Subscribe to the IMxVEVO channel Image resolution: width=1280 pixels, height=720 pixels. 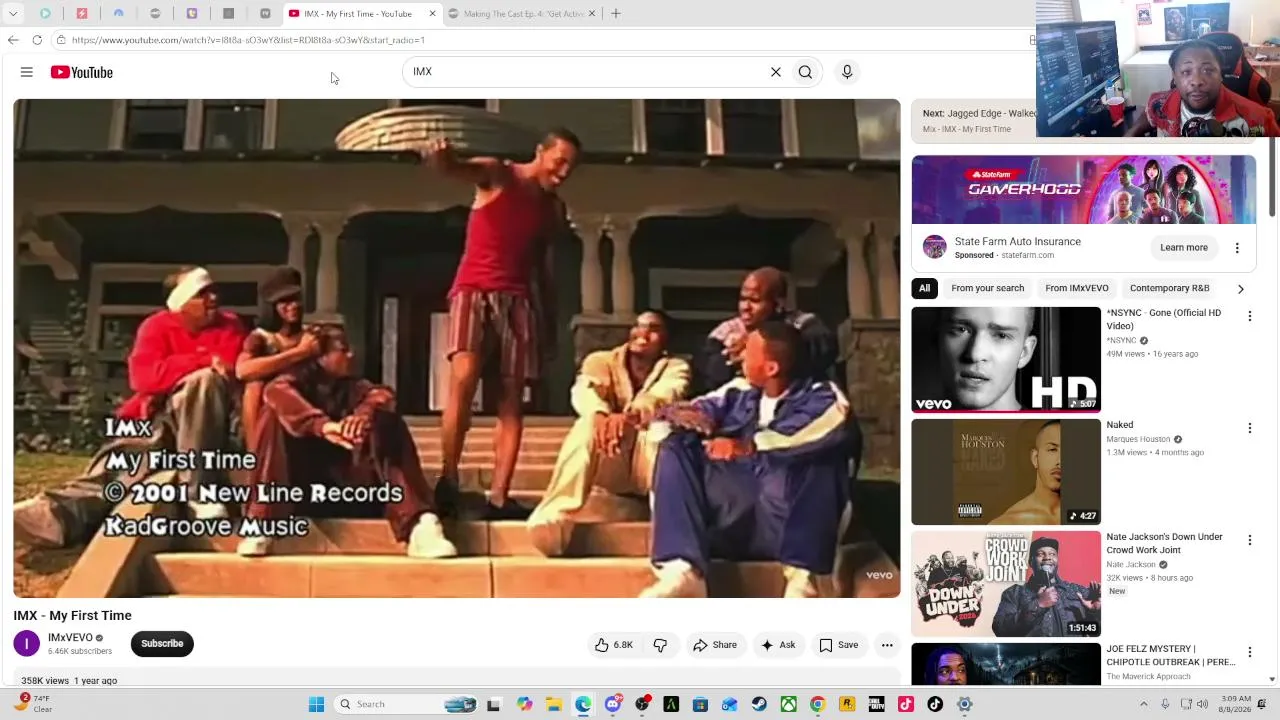(162, 644)
